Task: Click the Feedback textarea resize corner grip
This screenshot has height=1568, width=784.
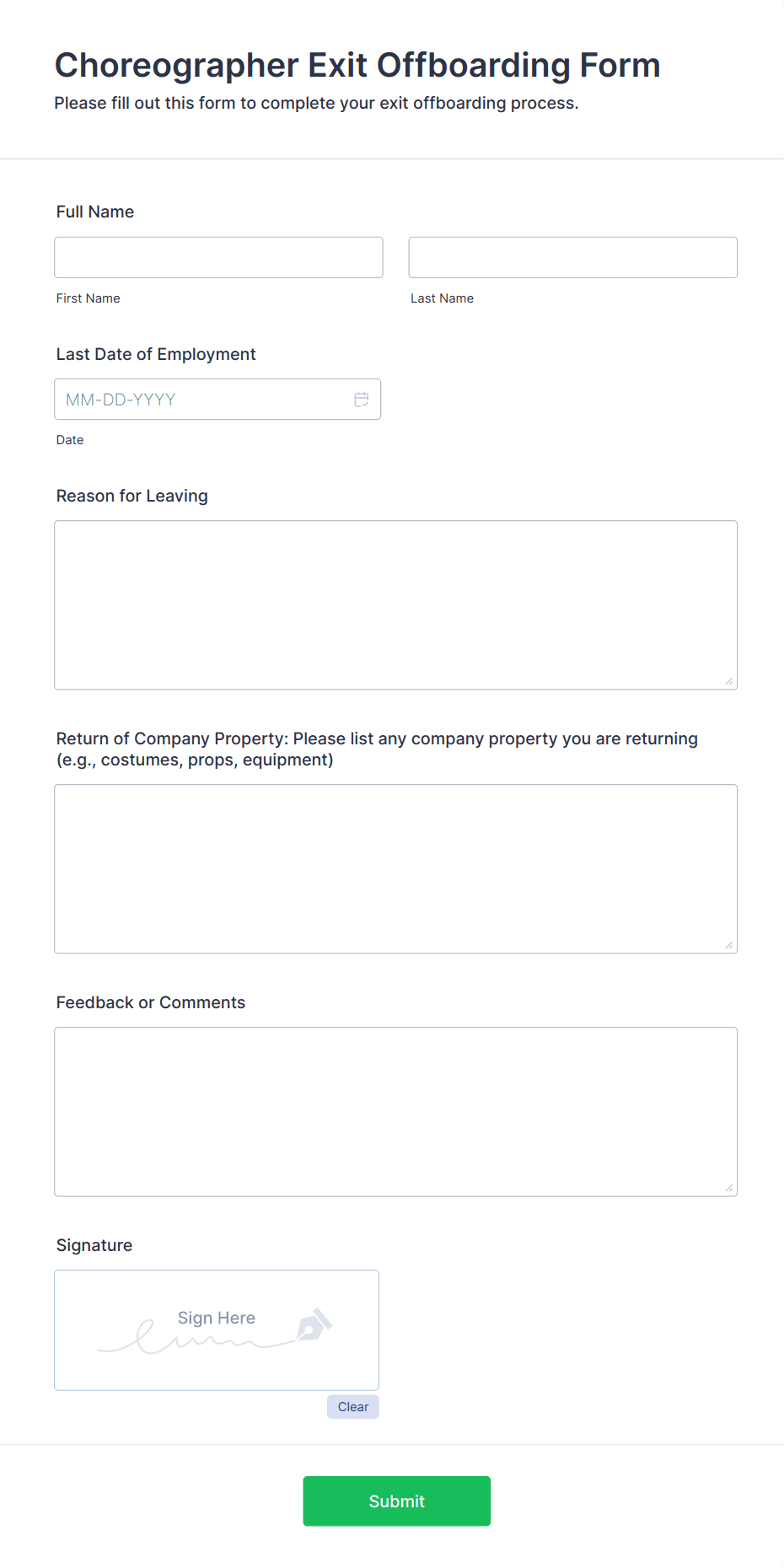Action: pos(729,1188)
